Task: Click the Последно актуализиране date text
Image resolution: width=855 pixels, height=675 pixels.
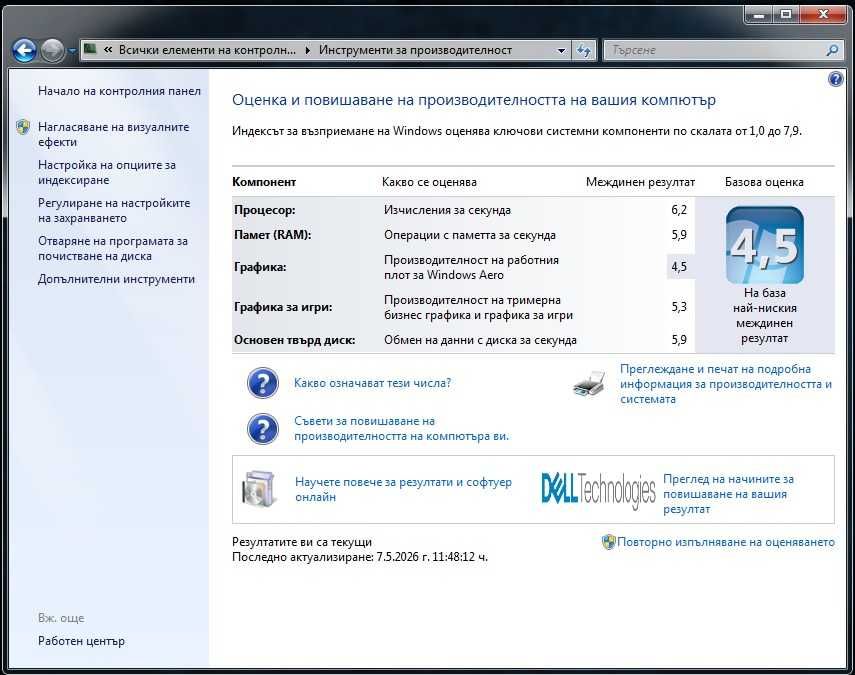Action: tap(360, 557)
